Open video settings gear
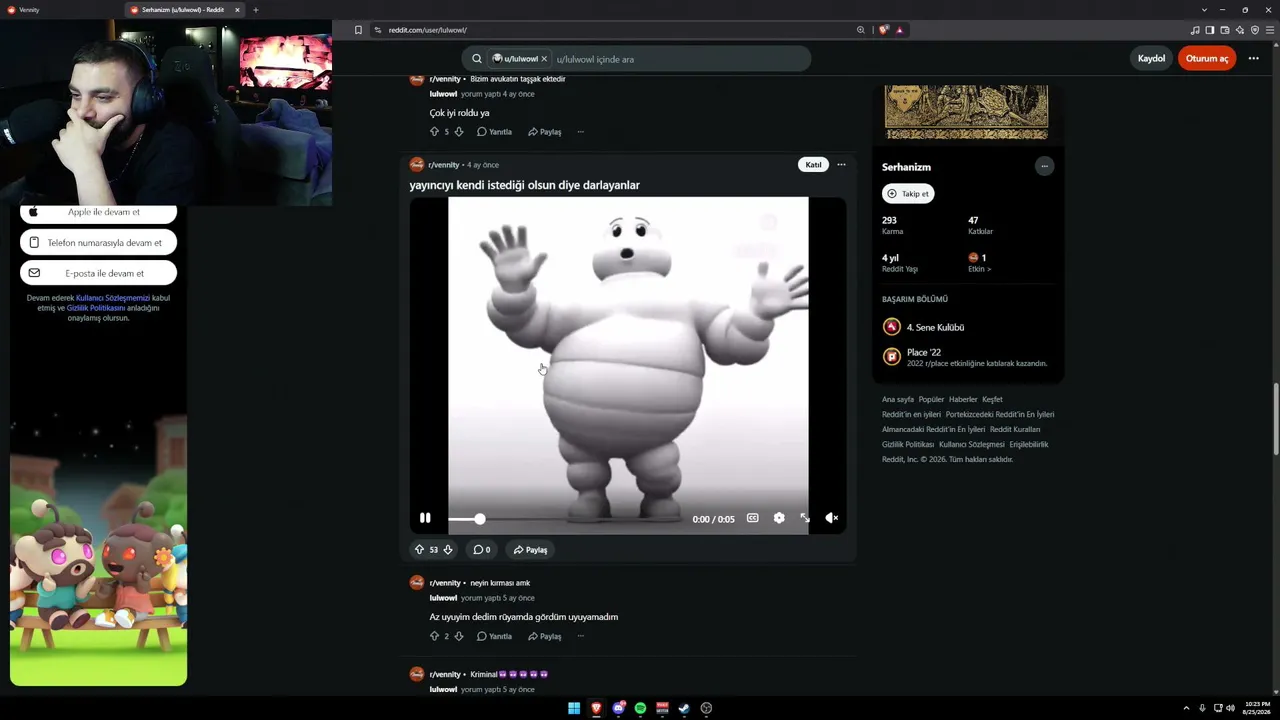This screenshot has width=1280, height=720. (x=779, y=518)
